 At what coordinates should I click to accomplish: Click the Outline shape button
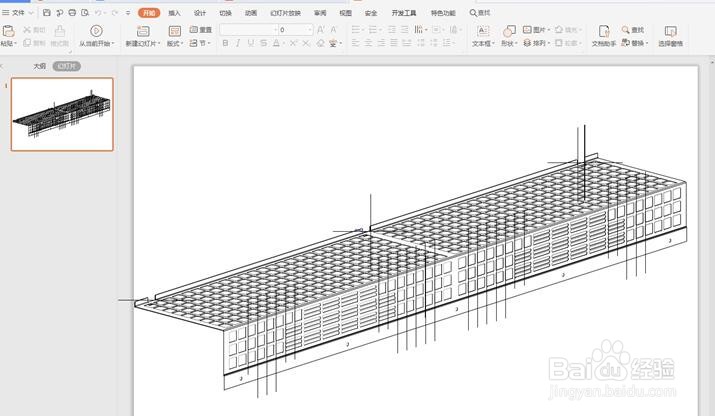point(566,43)
